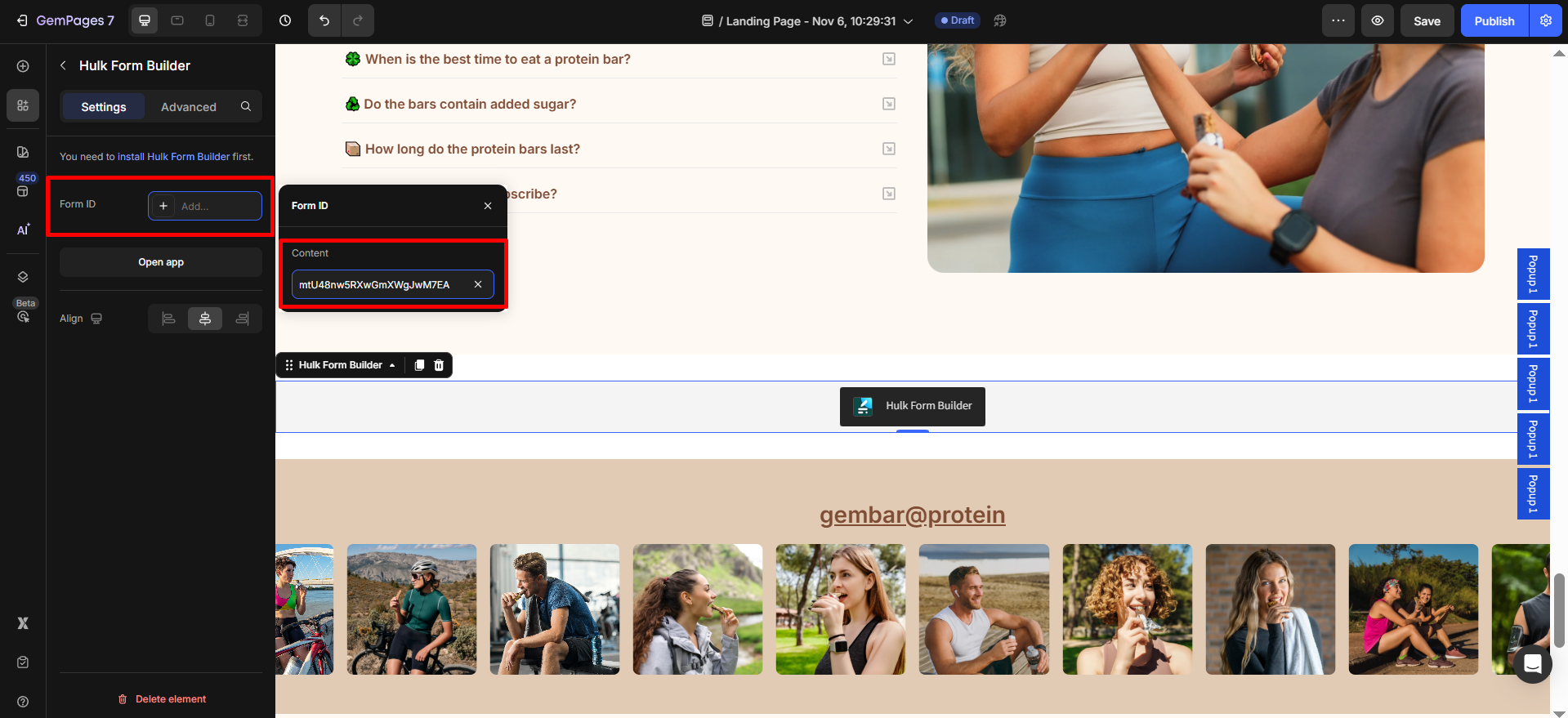1568x718 pixels.
Task: Click the plus icon in Form ID field
Action: coord(163,206)
